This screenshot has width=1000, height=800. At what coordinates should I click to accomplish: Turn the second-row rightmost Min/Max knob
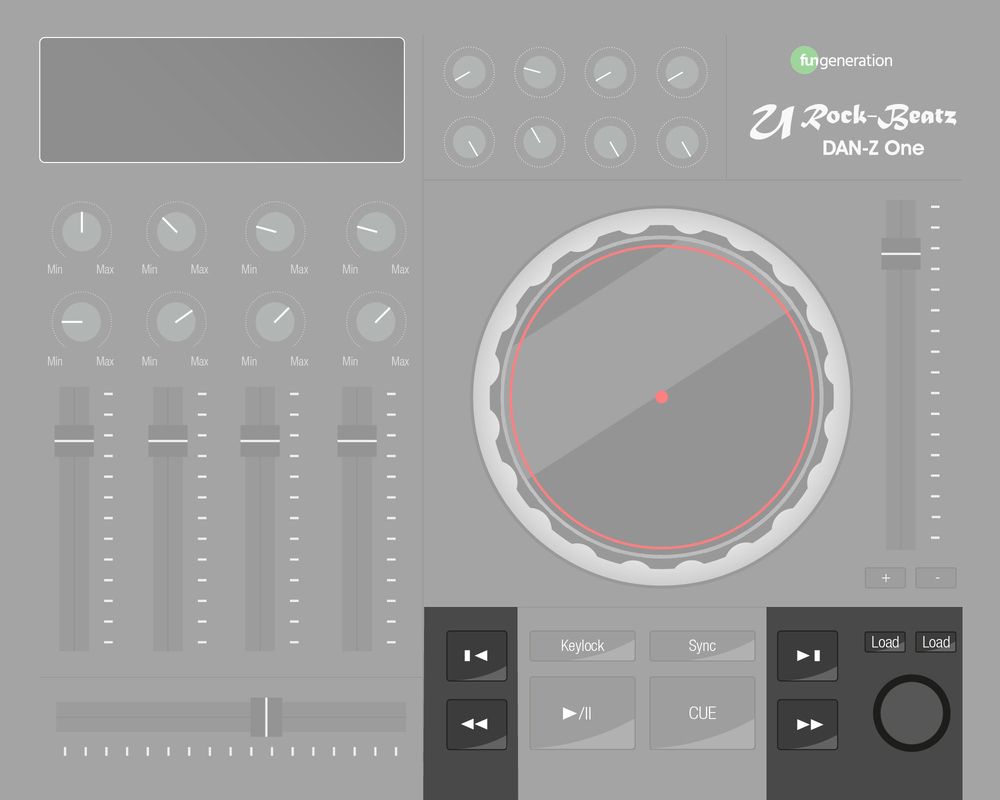click(375, 325)
